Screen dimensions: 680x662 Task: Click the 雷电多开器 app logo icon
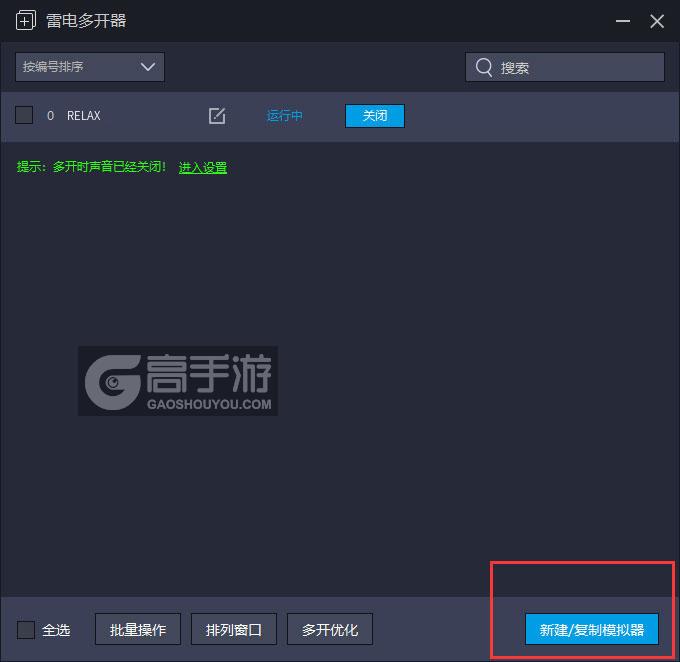coord(26,20)
